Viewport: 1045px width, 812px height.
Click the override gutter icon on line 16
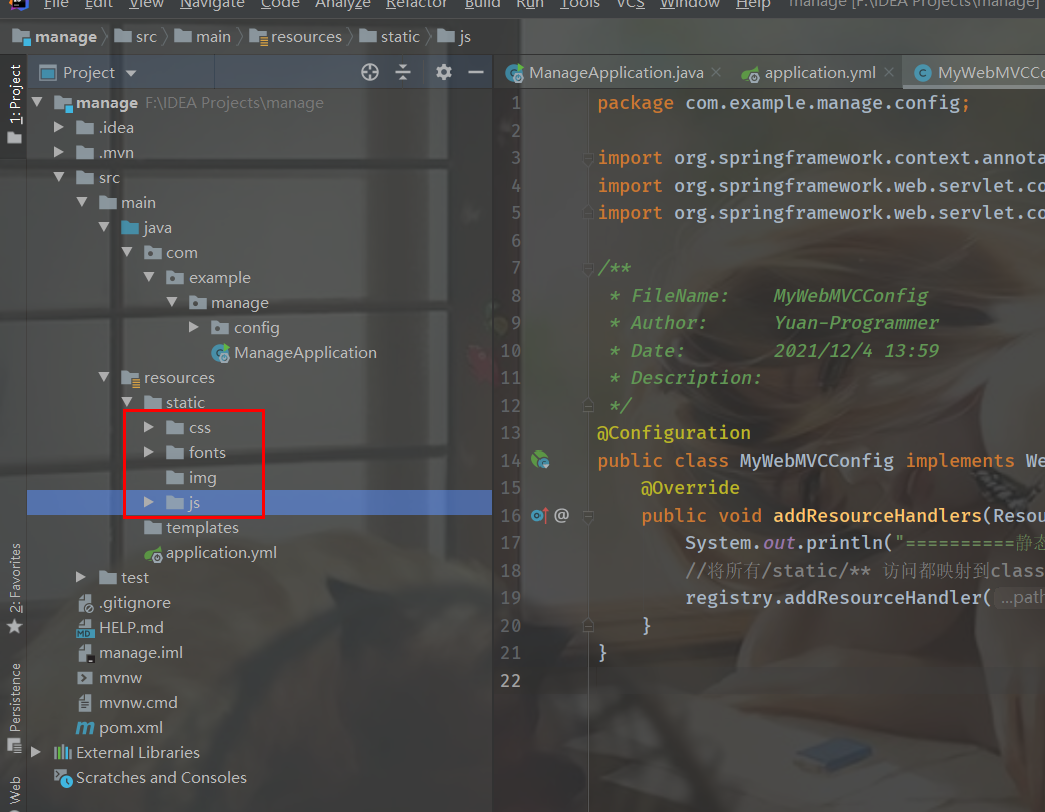pyautogui.click(x=539, y=515)
